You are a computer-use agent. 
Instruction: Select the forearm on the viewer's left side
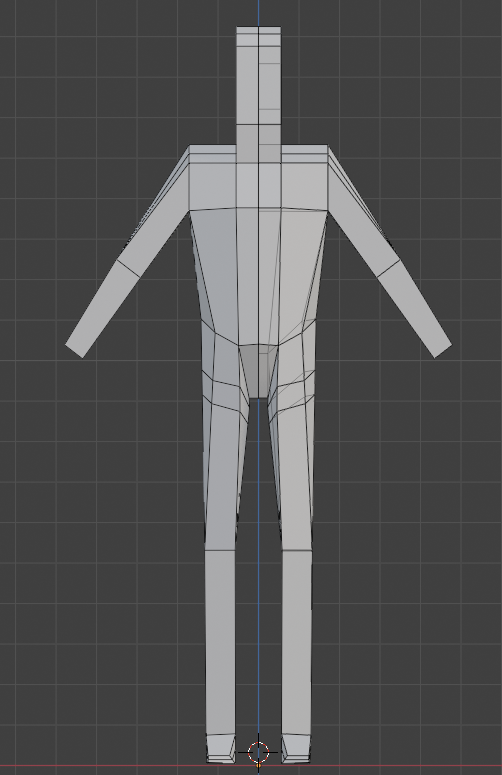point(103,308)
